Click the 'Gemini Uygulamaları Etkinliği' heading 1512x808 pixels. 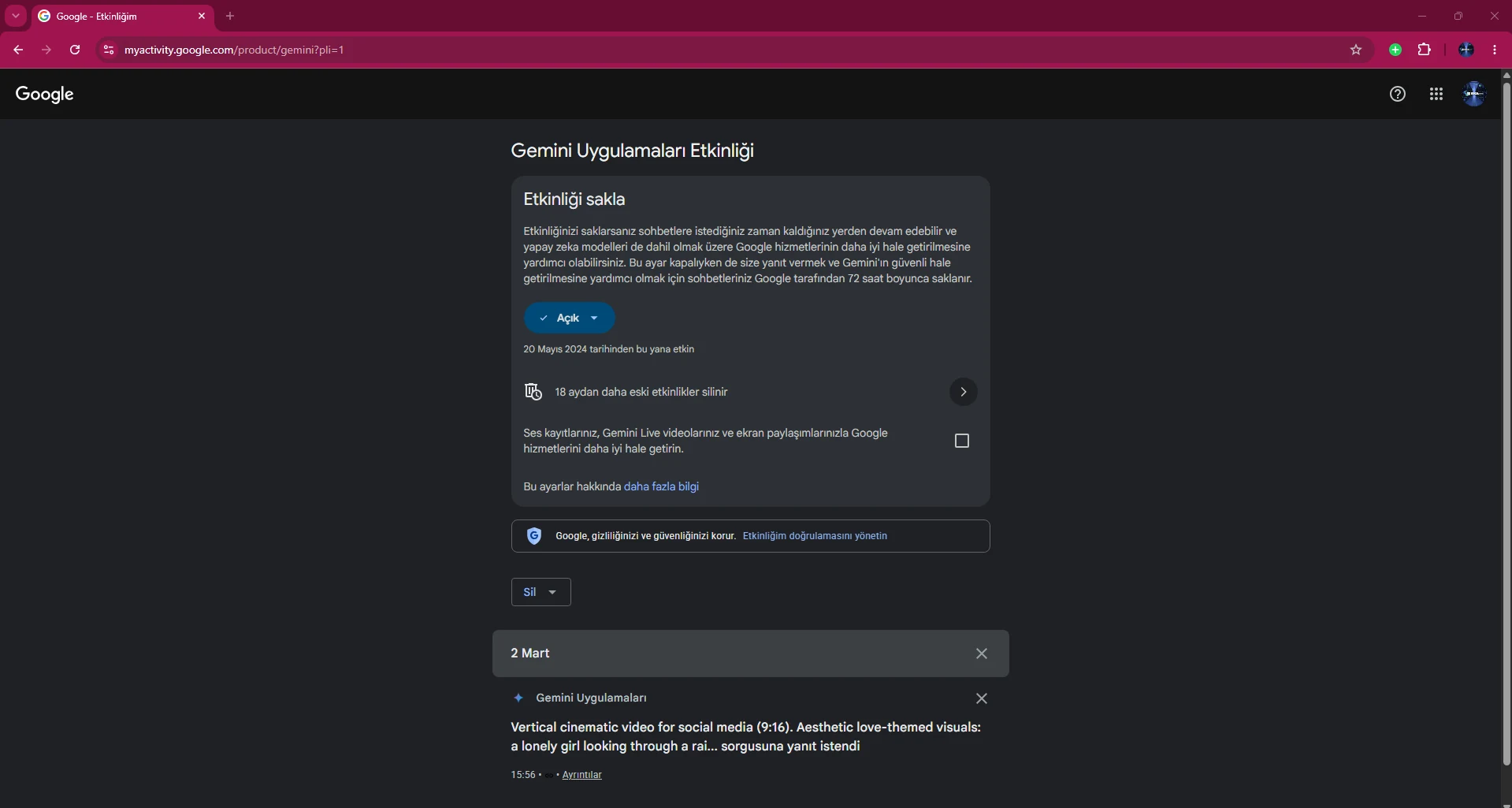click(x=632, y=151)
